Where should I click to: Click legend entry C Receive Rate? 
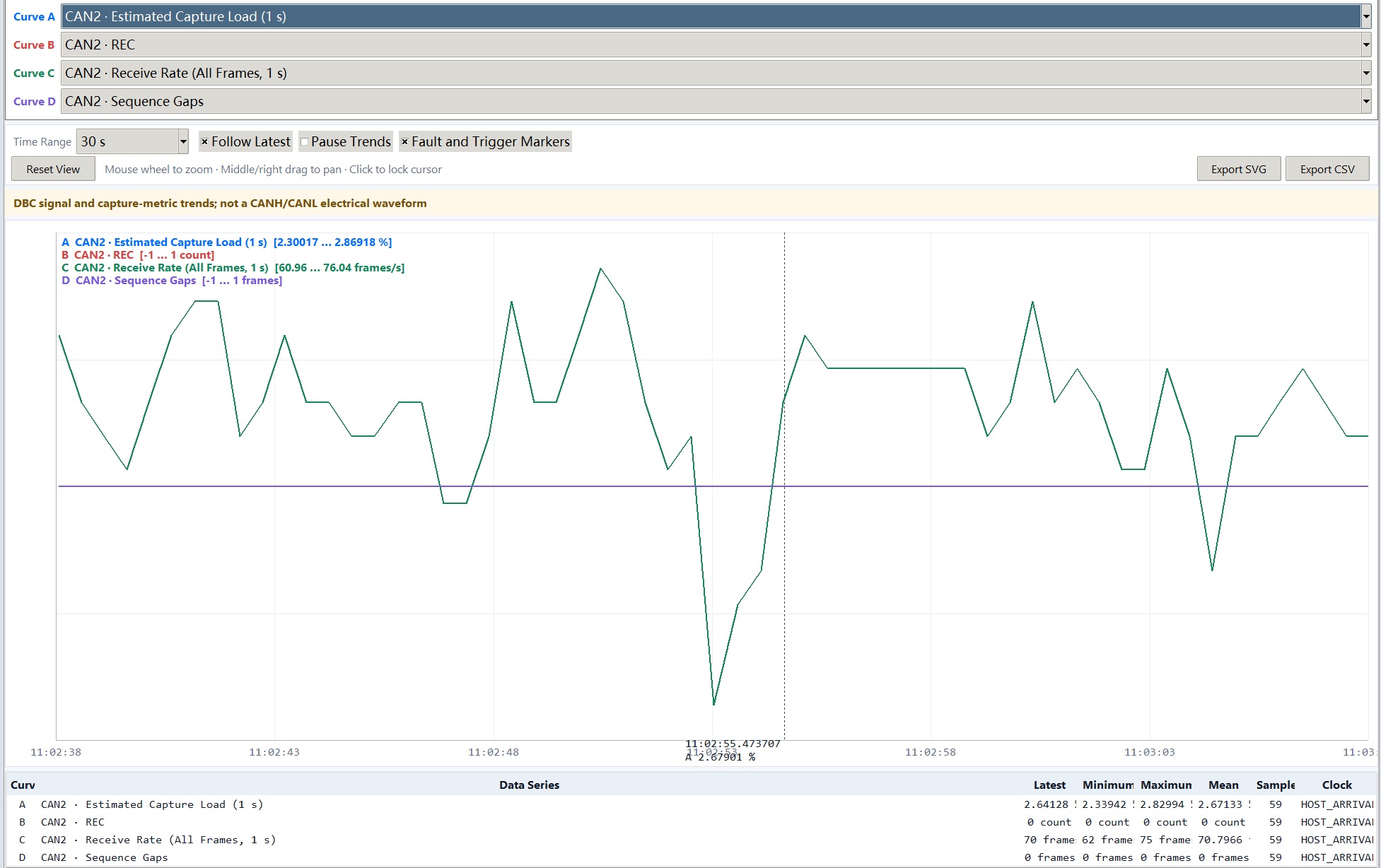pos(233,267)
